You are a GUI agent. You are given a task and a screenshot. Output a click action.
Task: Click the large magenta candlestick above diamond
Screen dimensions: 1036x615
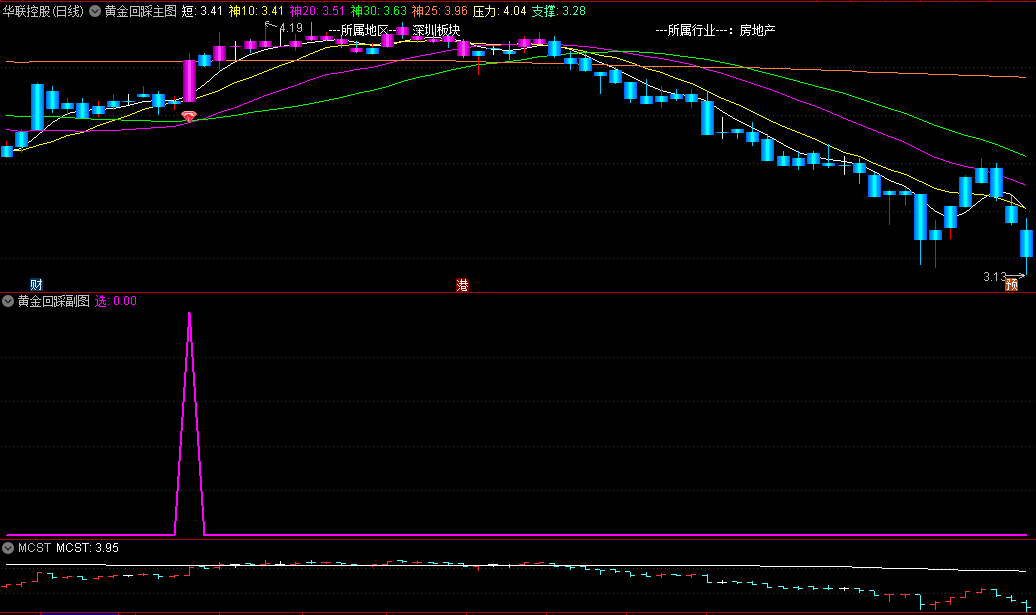tap(190, 81)
